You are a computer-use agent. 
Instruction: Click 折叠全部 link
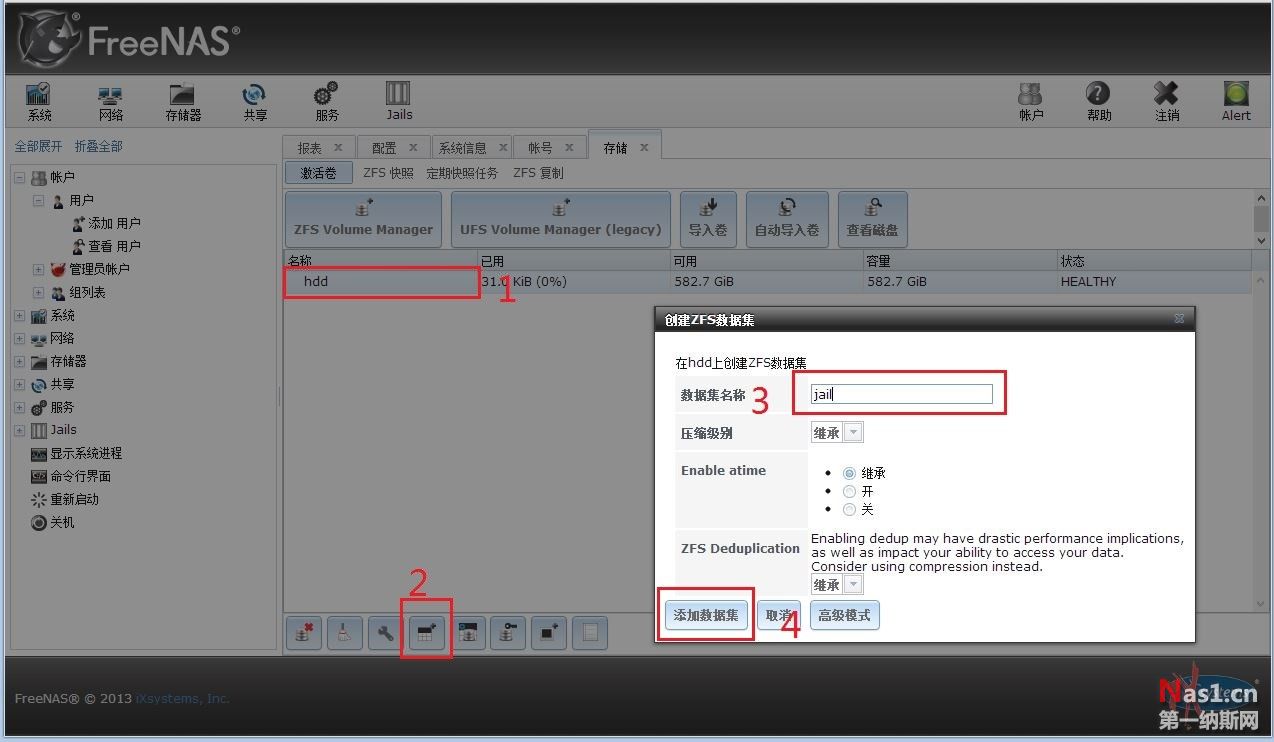tap(99, 146)
